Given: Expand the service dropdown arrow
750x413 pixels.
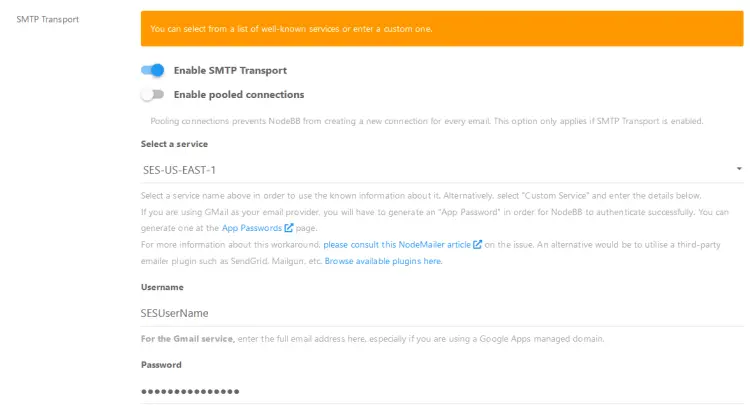Looking at the screenshot, I should coord(738,170).
